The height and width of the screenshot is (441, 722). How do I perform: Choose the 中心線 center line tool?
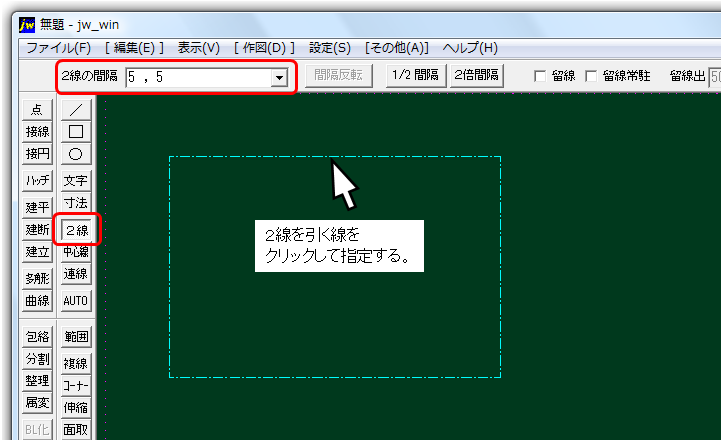click(x=76, y=252)
